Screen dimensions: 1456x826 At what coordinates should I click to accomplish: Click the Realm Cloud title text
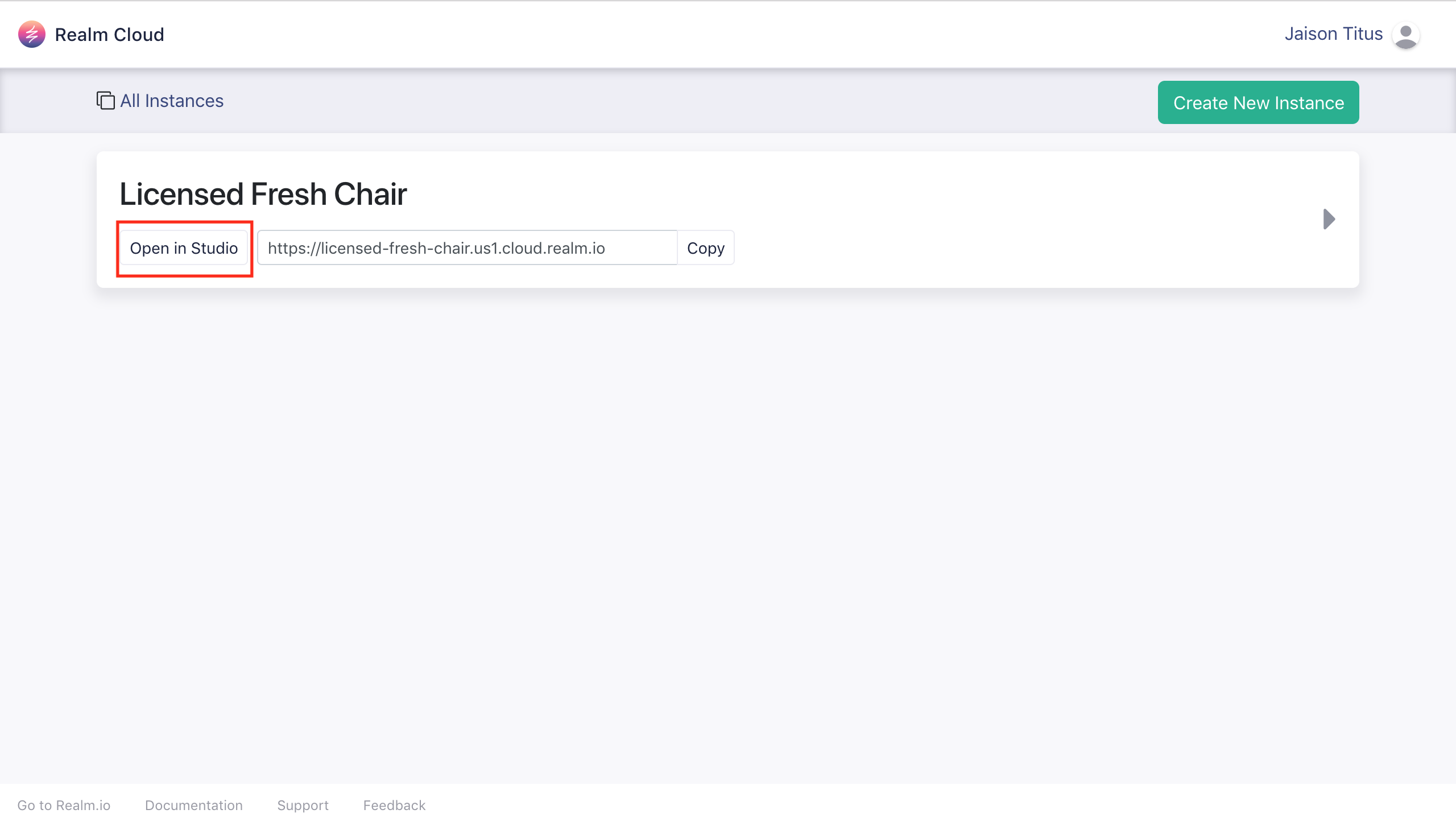[x=109, y=35]
